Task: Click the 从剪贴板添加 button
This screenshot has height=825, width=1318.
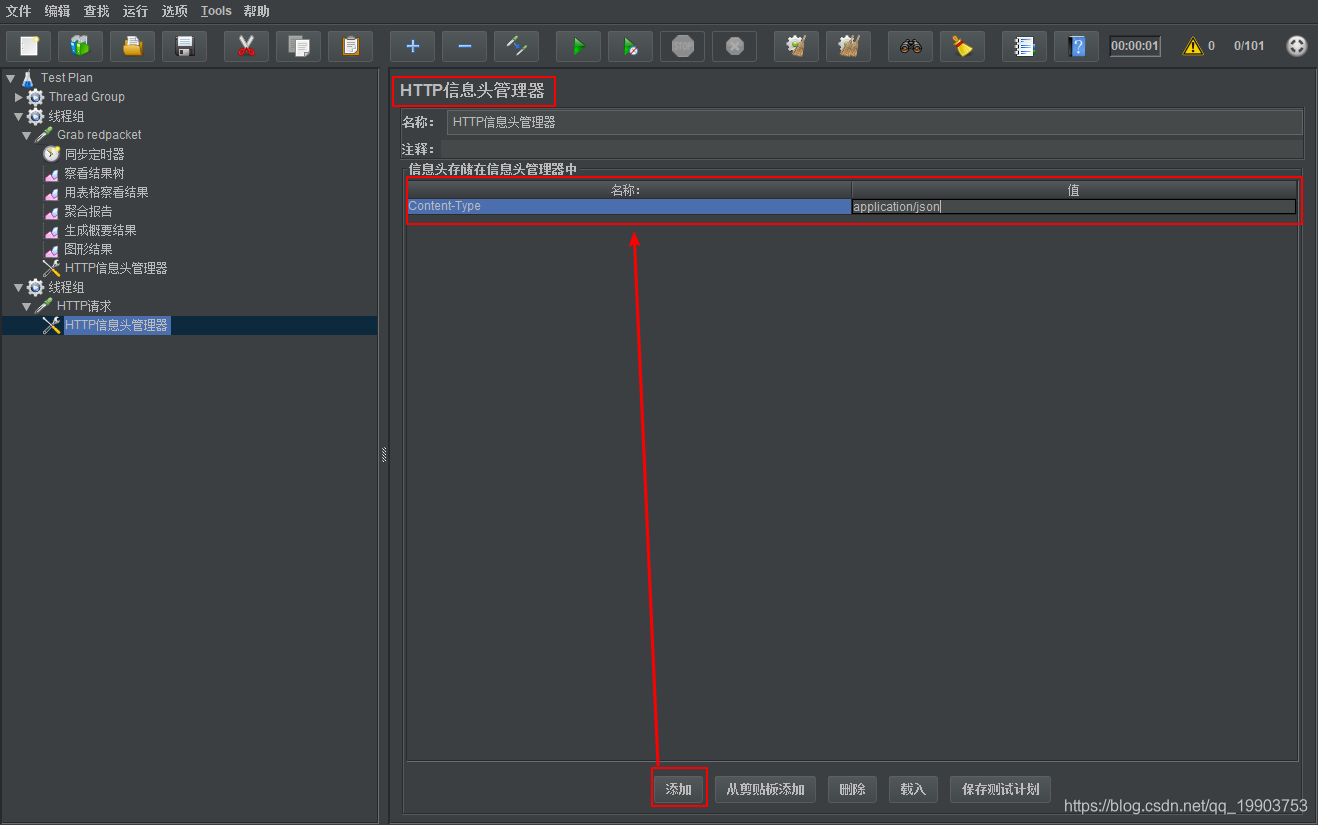Action: [x=765, y=789]
